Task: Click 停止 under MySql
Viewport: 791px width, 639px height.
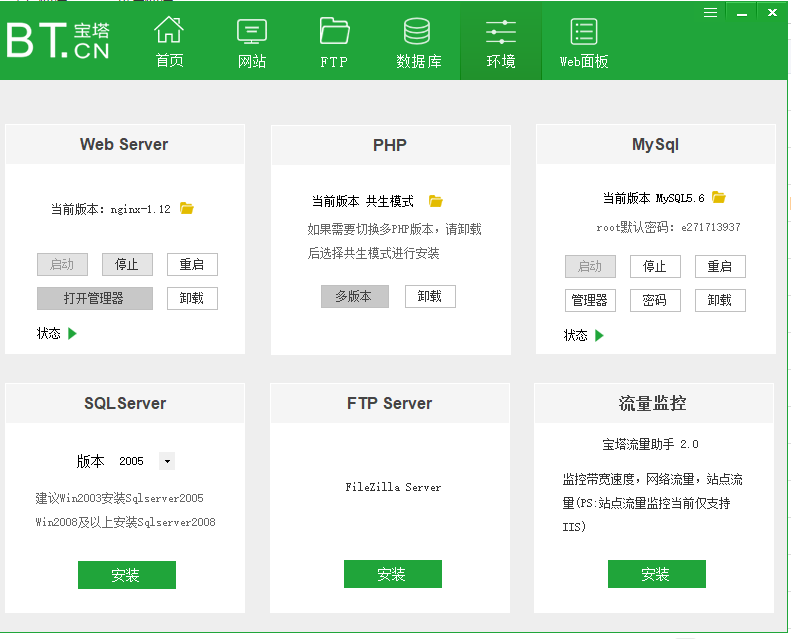Action: pos(655,266)
